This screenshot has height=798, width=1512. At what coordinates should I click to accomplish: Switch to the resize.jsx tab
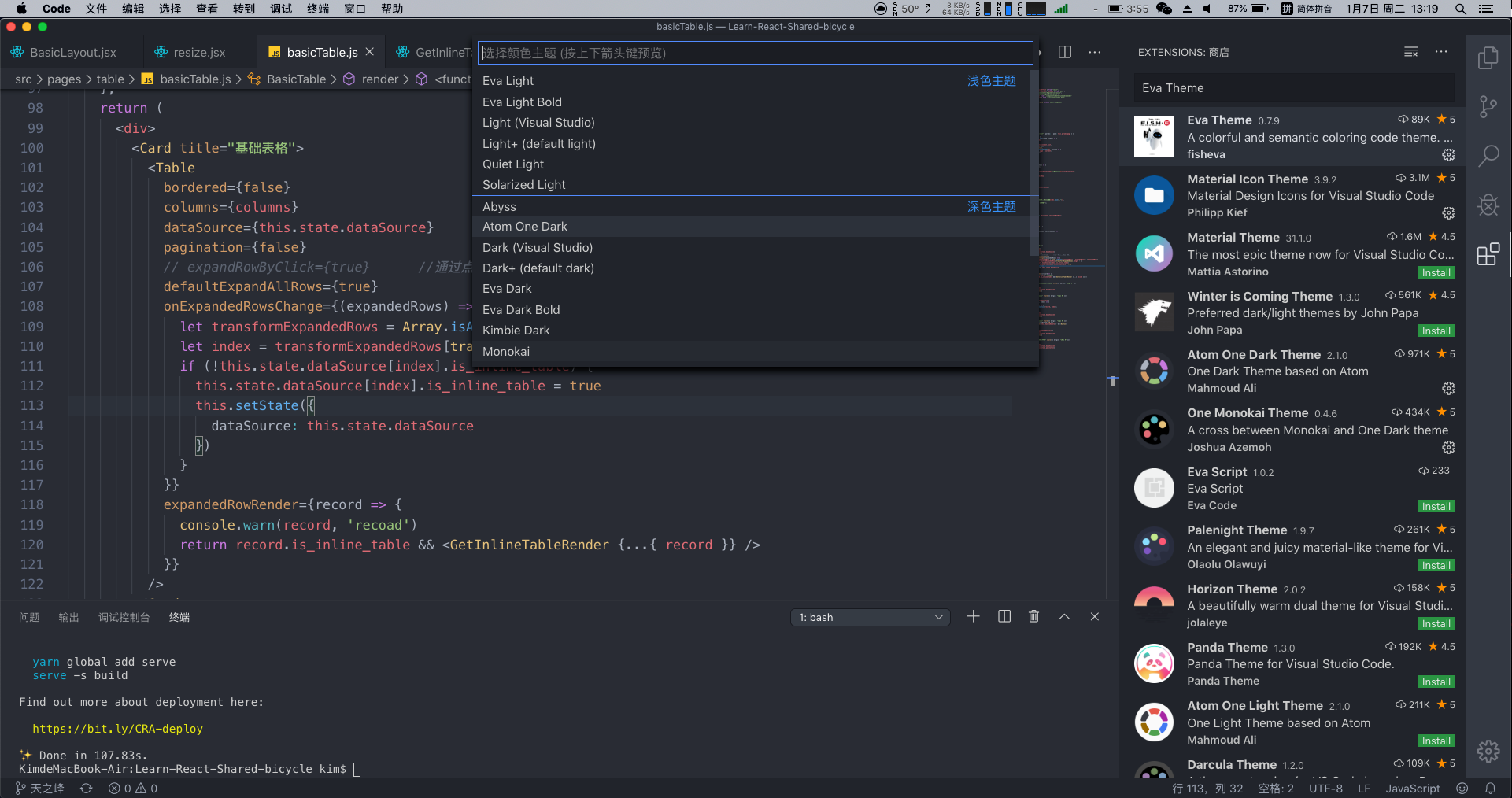(199, 52)
